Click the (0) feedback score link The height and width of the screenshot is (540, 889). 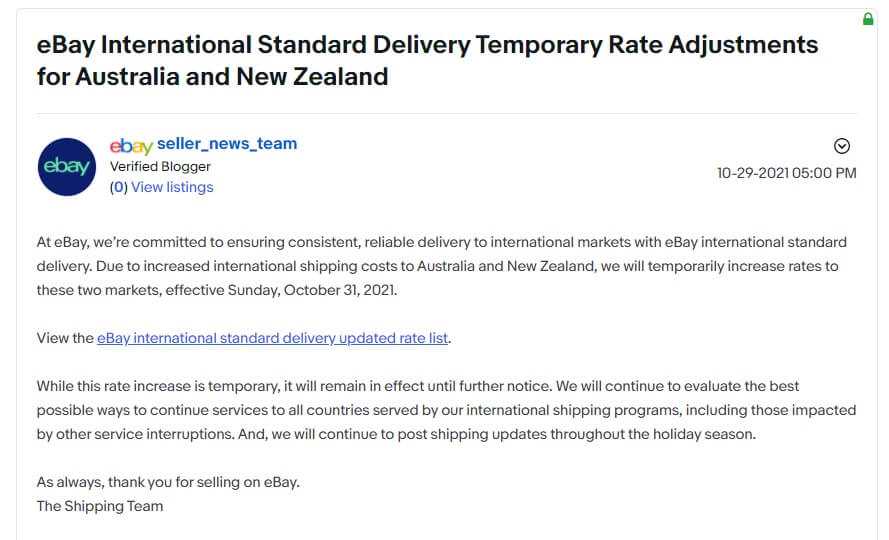click(x=119, y=187)
